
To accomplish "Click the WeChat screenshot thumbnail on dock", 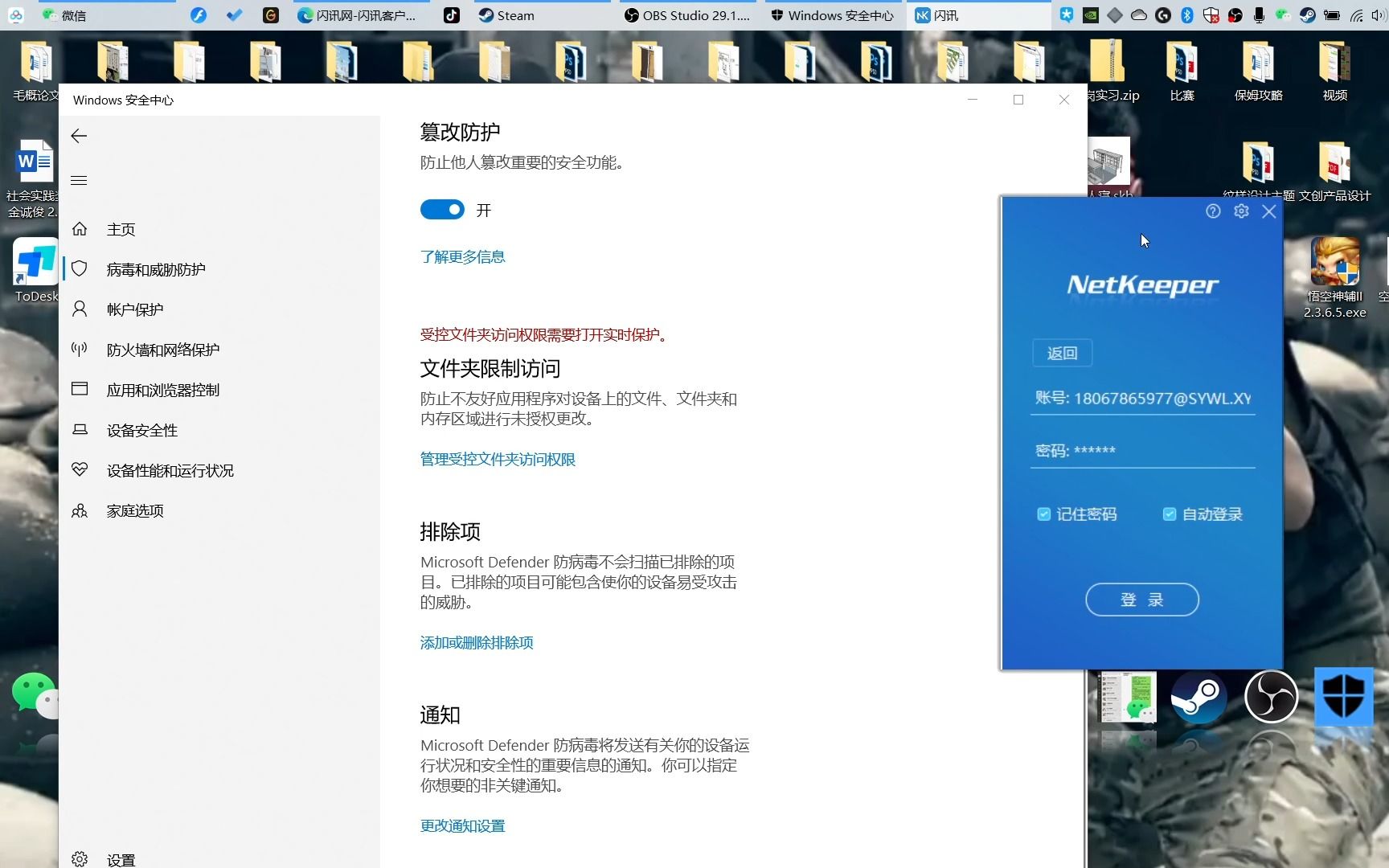I will [x=1128, y=697].
